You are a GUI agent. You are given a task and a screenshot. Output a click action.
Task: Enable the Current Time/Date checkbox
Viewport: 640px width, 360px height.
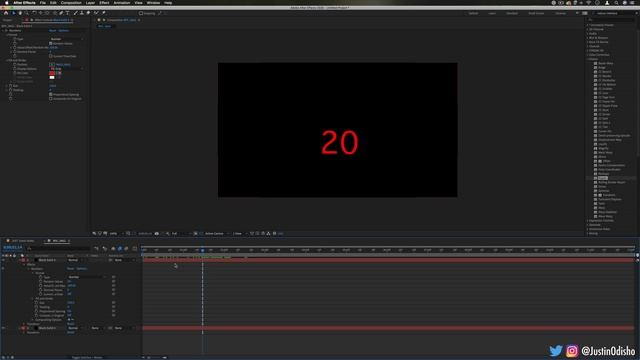[x=51, y=56]
